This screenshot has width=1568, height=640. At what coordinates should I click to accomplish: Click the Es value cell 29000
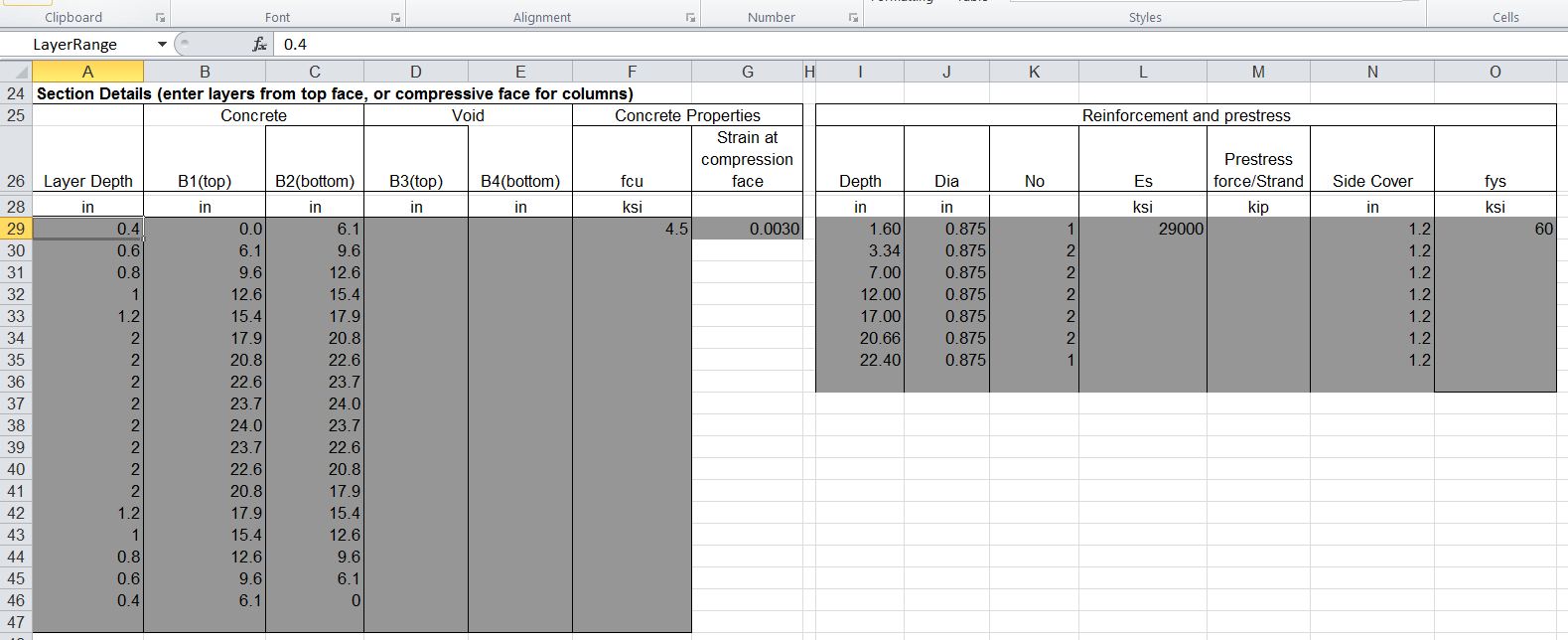coord(1142,229)
